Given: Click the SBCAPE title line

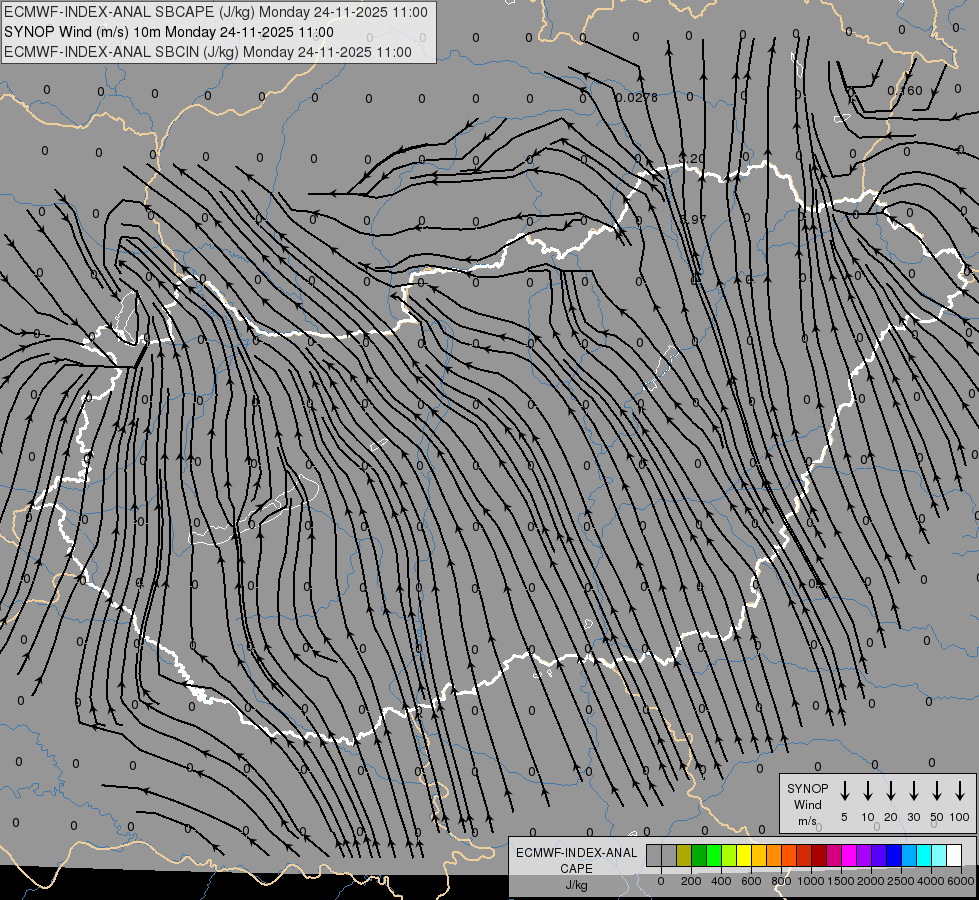Looking at the screenshot, I should click(216, 12).
